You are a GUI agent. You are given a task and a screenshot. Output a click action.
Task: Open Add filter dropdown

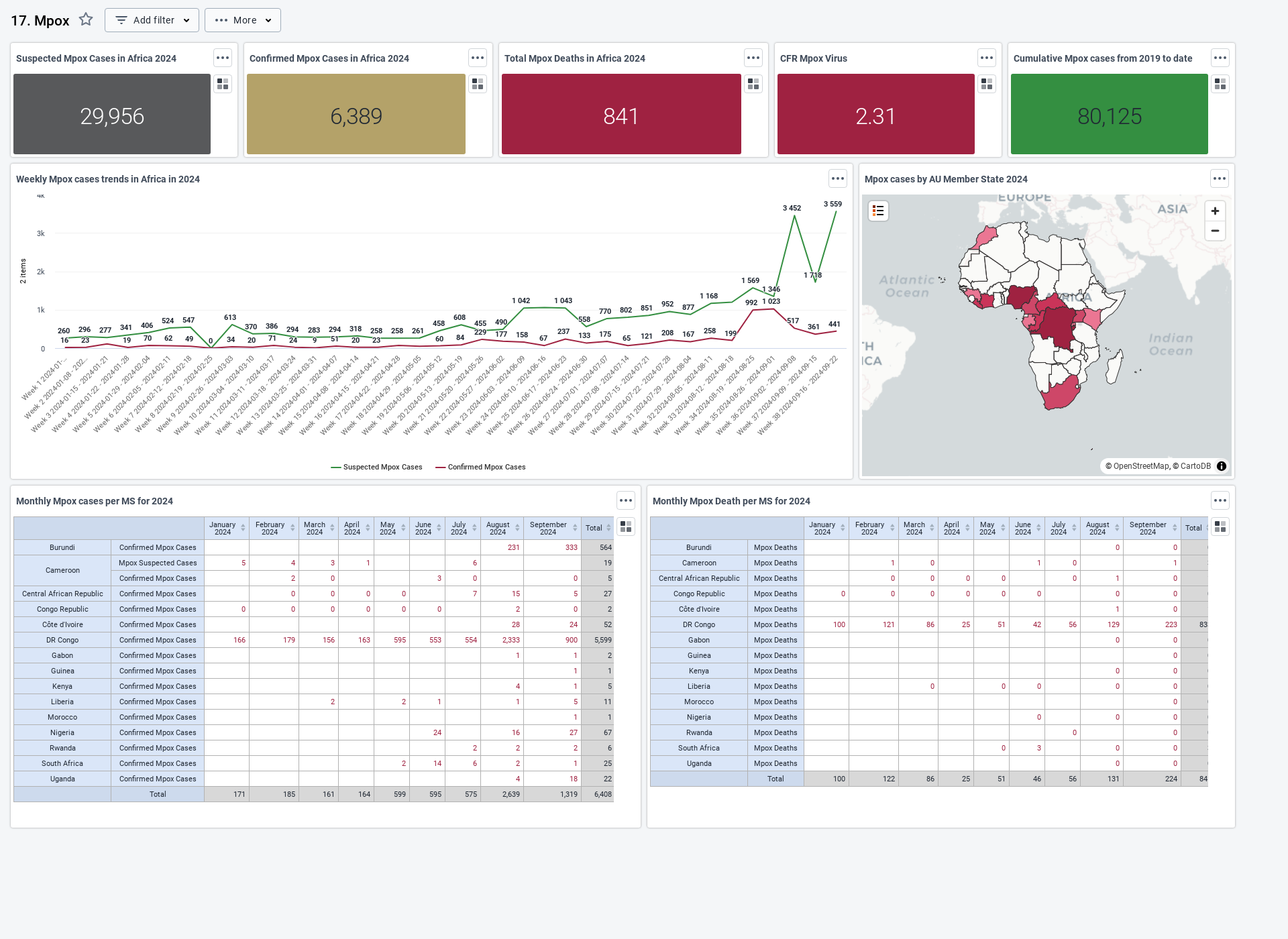152,20
